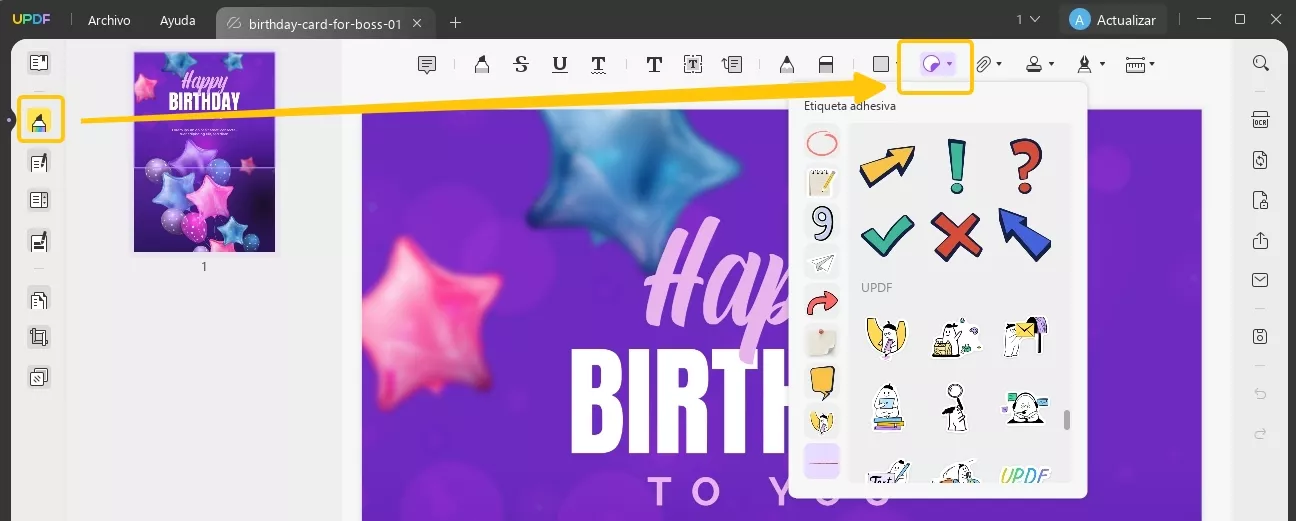This screenshot has height=521, width=1296.
Task: Choose the pinned sticky note sticker category
Action: (821, 341)
